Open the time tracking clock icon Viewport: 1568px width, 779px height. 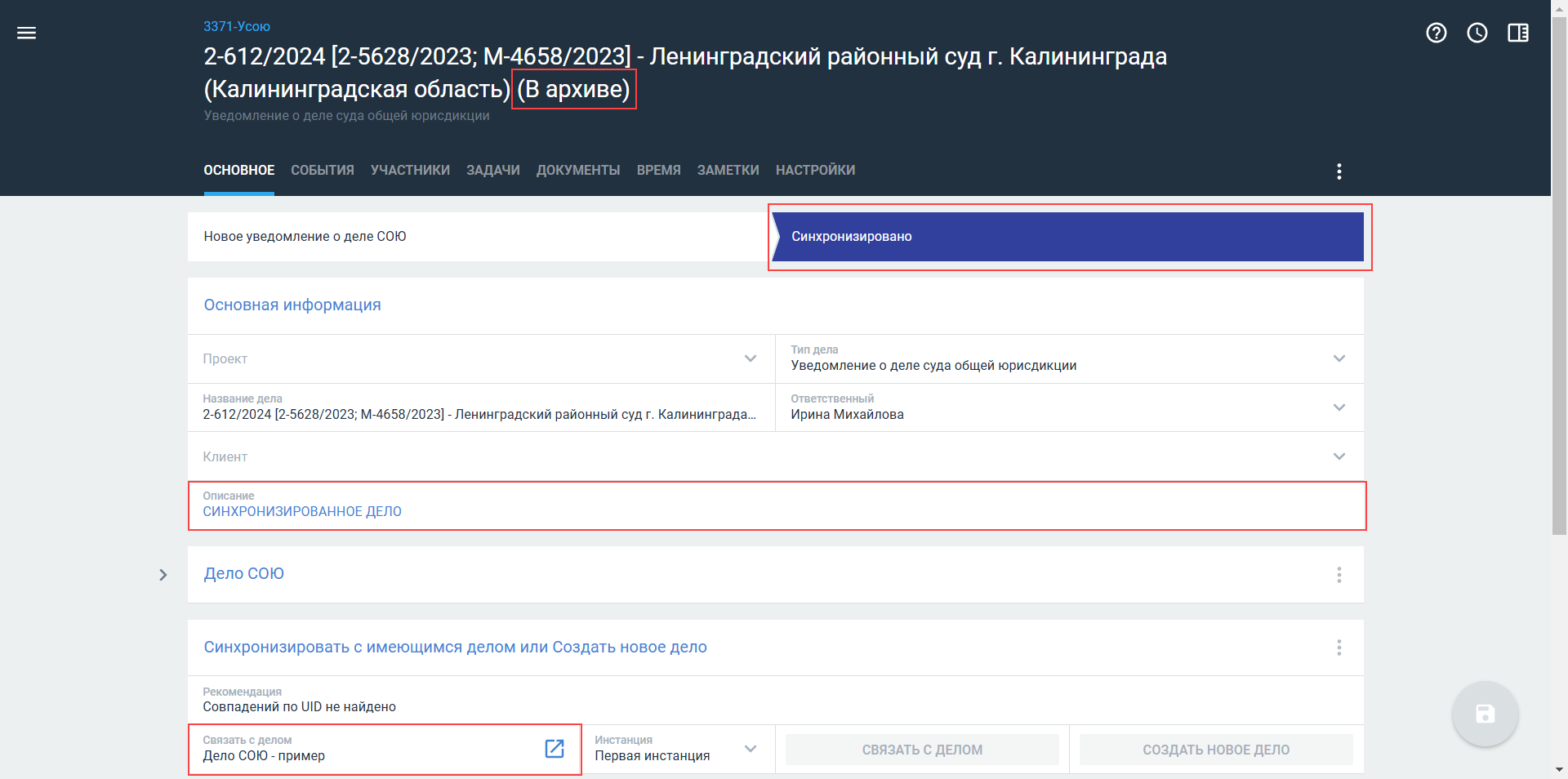[1477, 33]
